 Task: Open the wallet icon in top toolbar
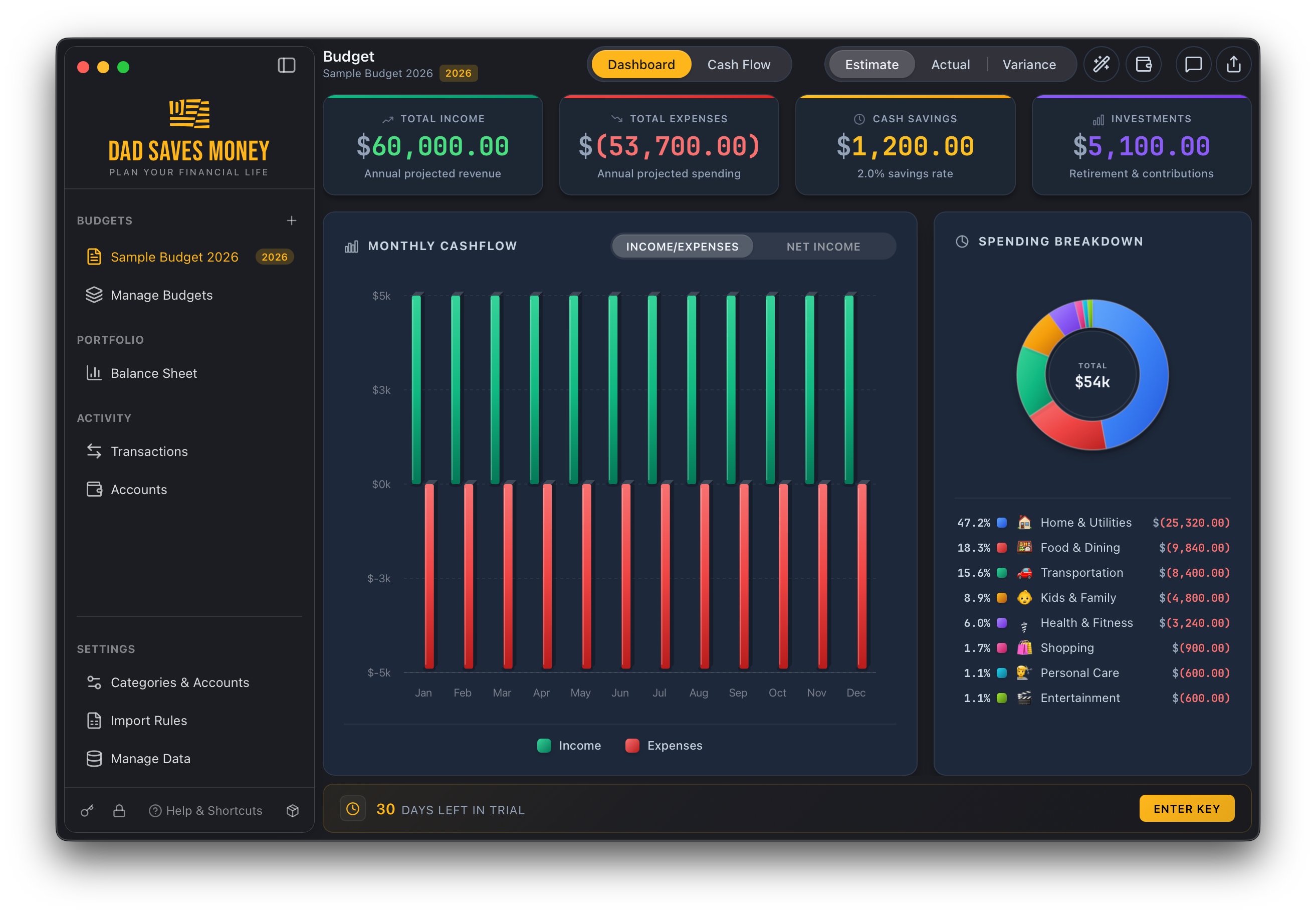(1144, 64)
